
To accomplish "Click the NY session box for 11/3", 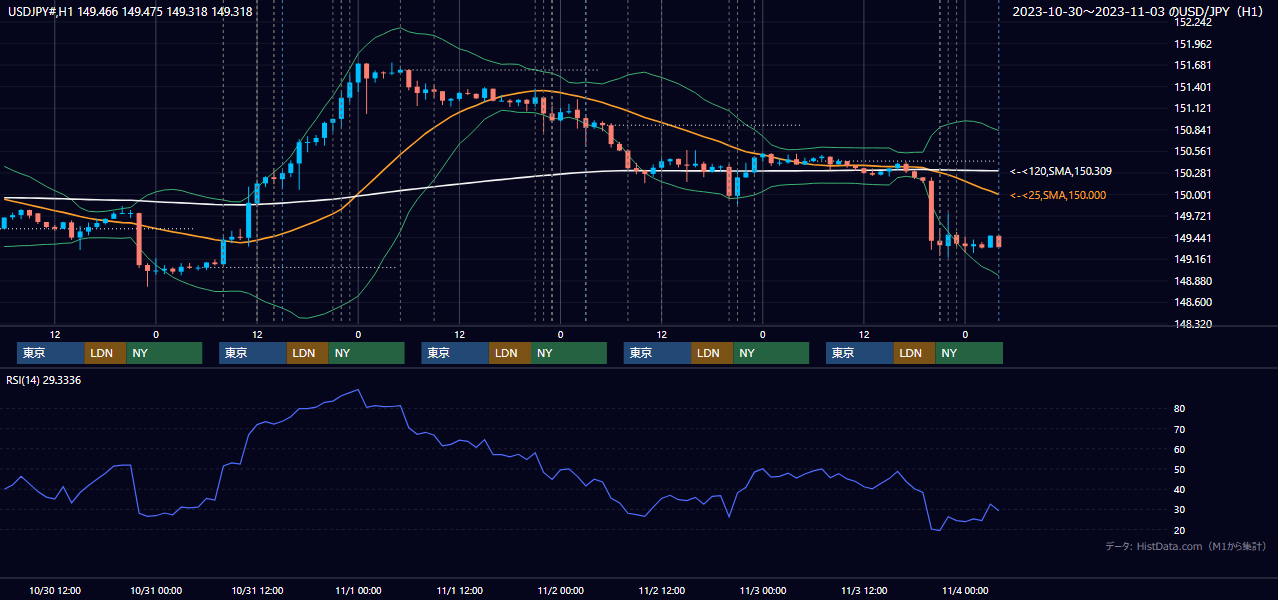I will pos(969,353).
